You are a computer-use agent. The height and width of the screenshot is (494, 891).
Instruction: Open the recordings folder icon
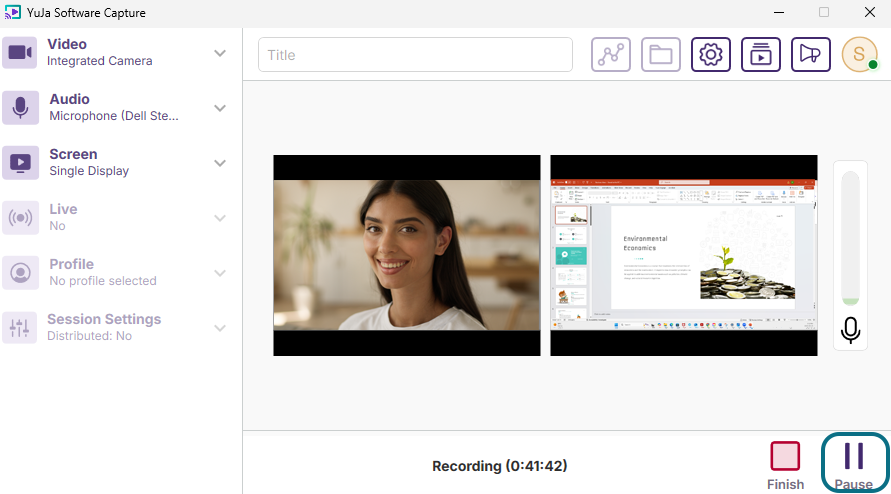[x=660, y=55]
